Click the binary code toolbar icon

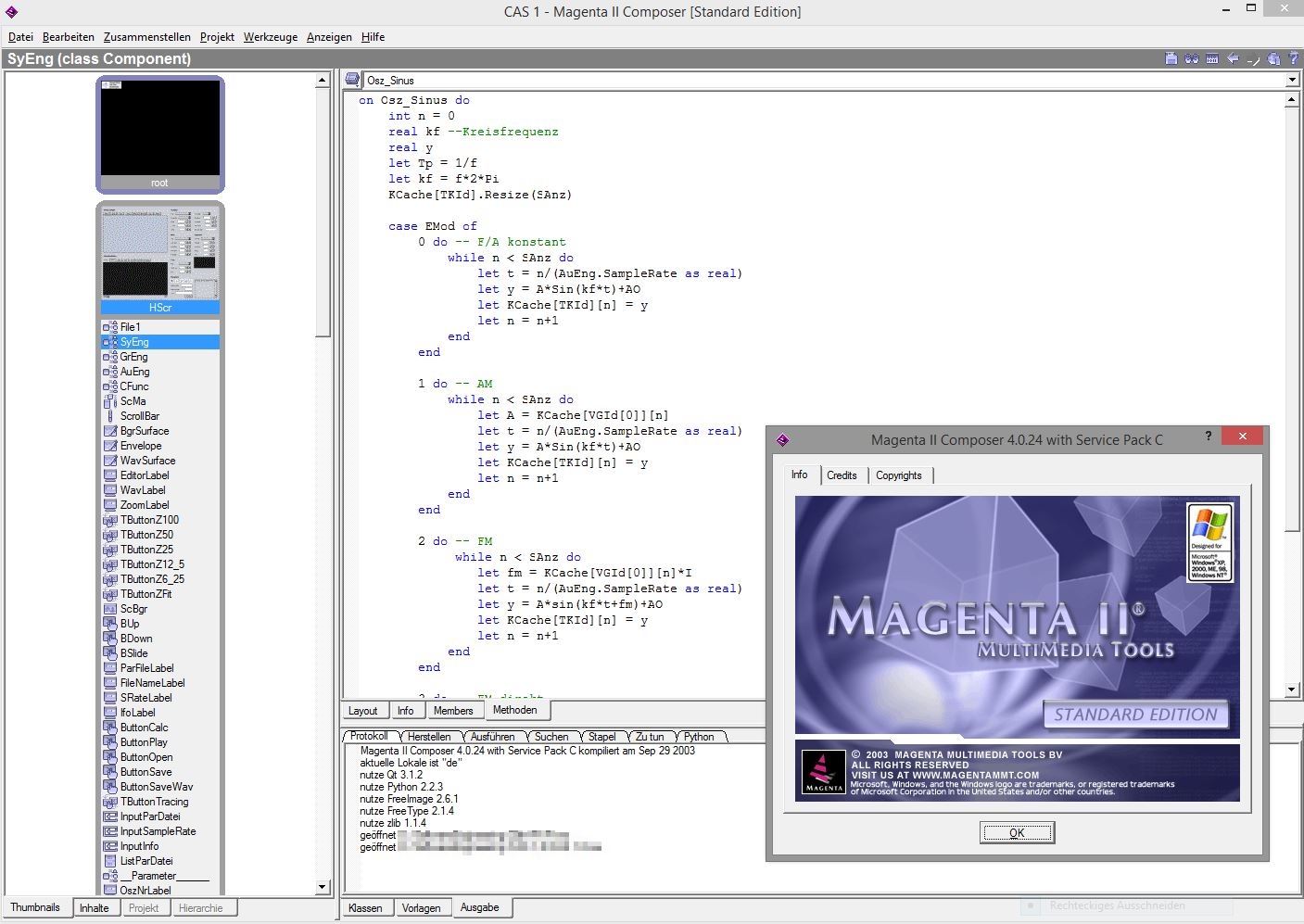tap(1211, 58)
